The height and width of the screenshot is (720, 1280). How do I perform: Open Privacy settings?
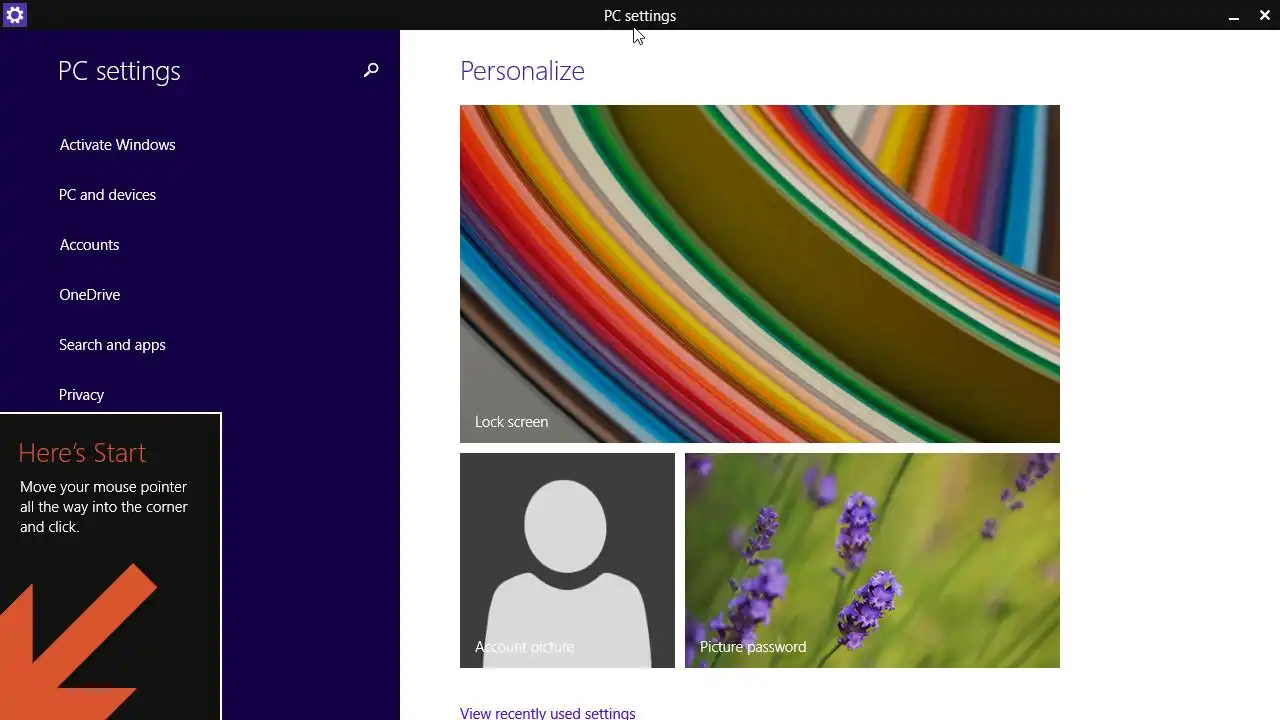pos(81,395)
